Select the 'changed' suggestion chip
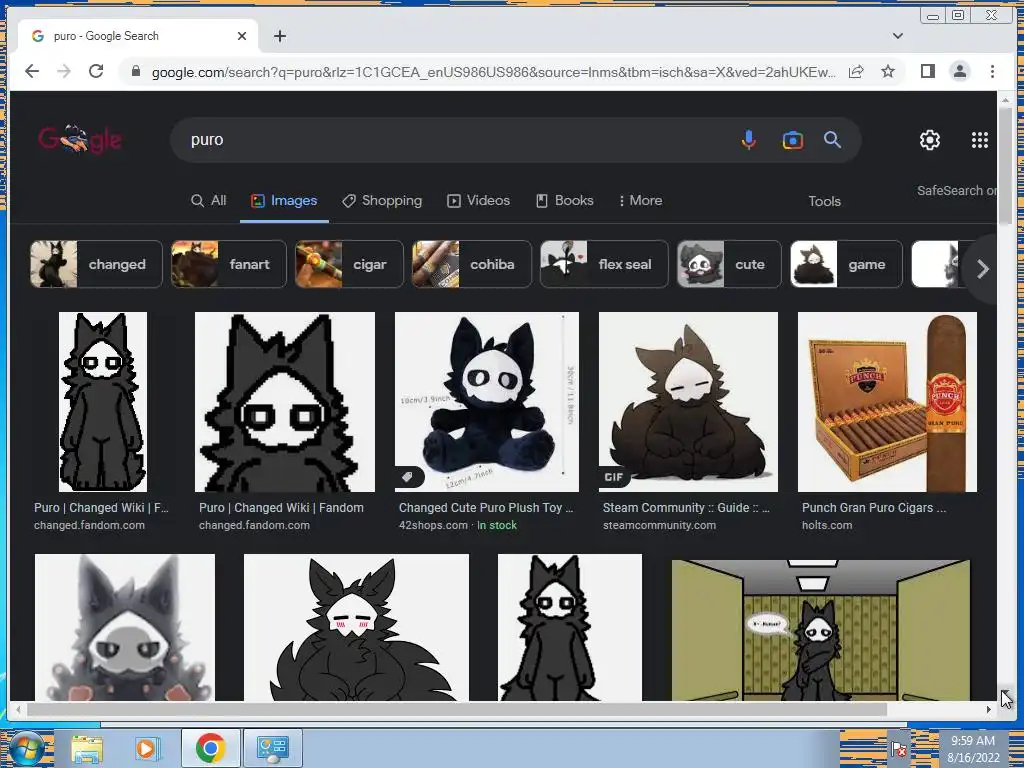This screenshot has width=1024, height=768. (96, 264)
